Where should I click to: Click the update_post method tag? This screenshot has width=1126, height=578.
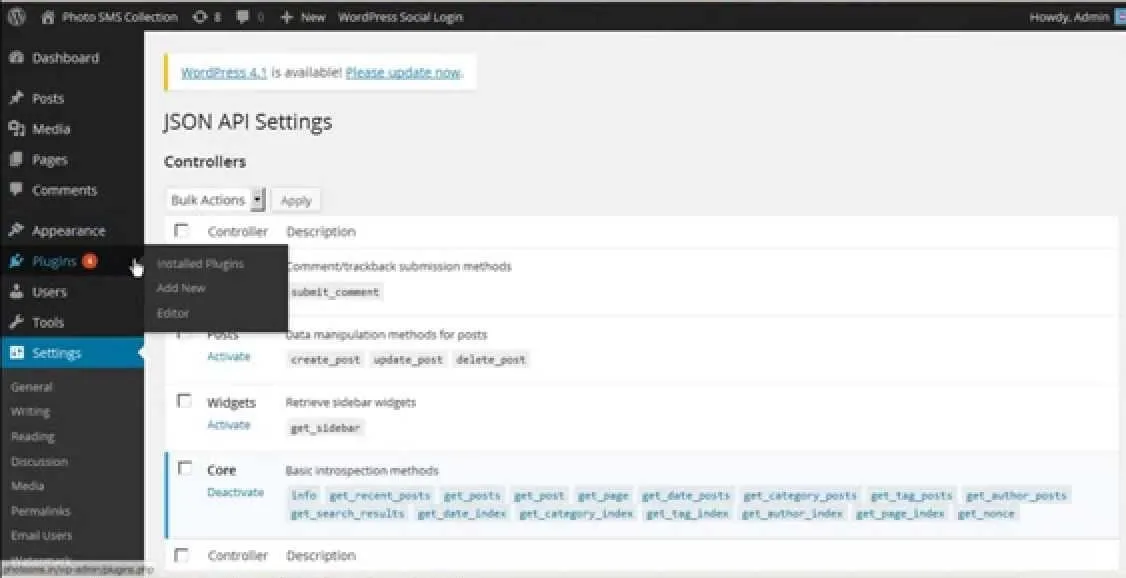pos(408,360)
